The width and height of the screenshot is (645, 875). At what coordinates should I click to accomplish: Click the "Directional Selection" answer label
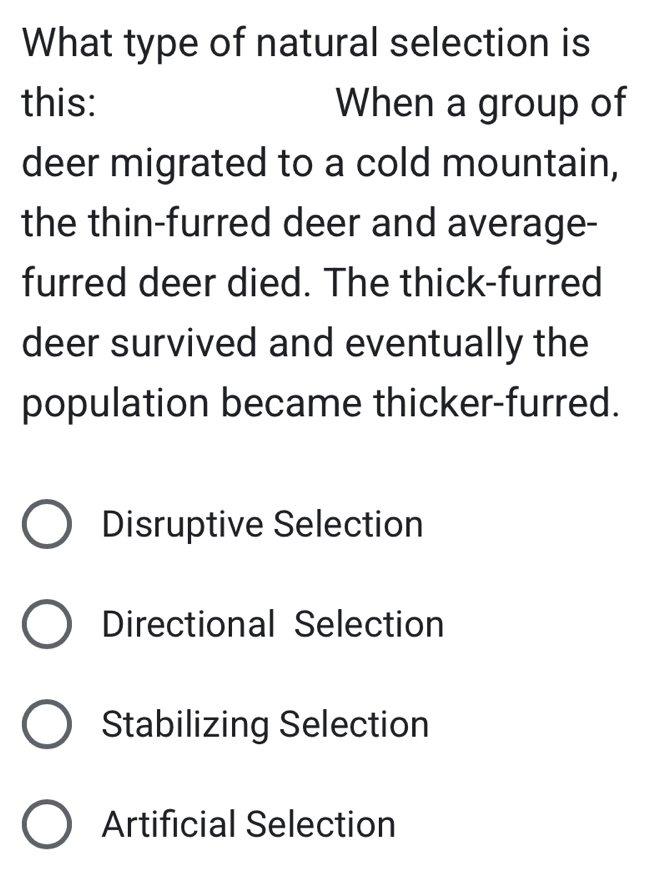click(x=272, y=624)
